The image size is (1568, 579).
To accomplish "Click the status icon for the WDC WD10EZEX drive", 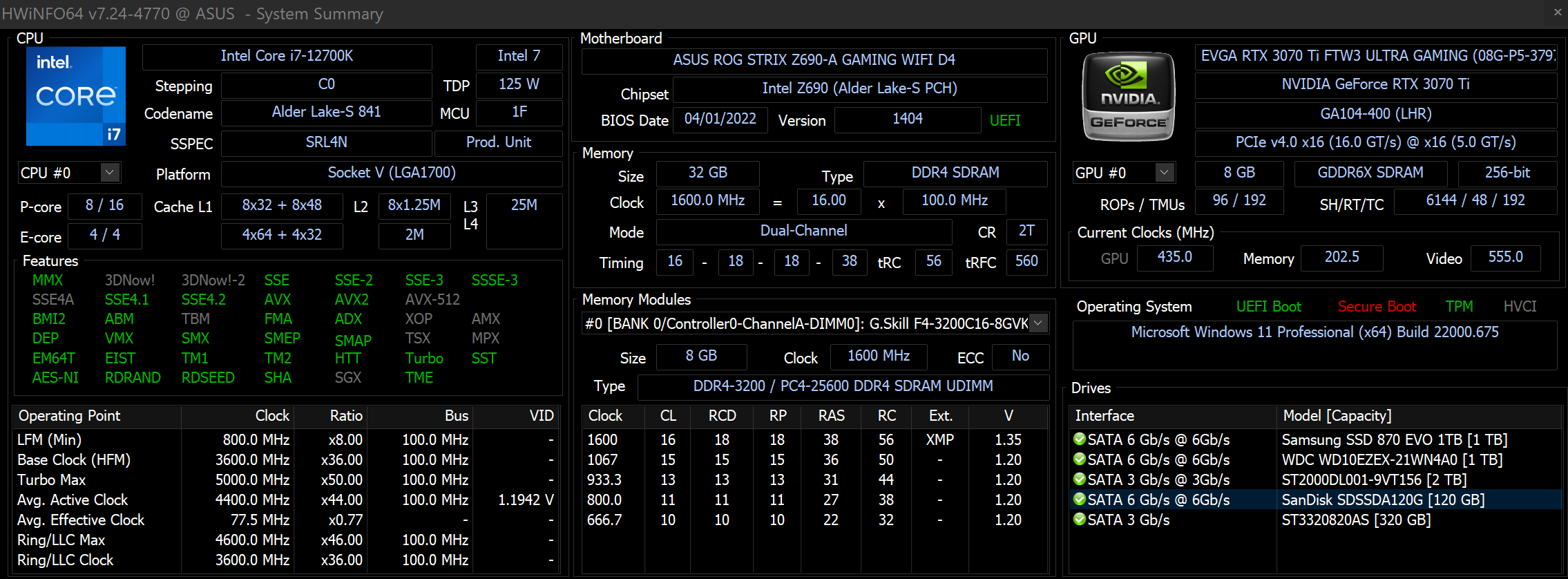I will [x=1080, y=459].
